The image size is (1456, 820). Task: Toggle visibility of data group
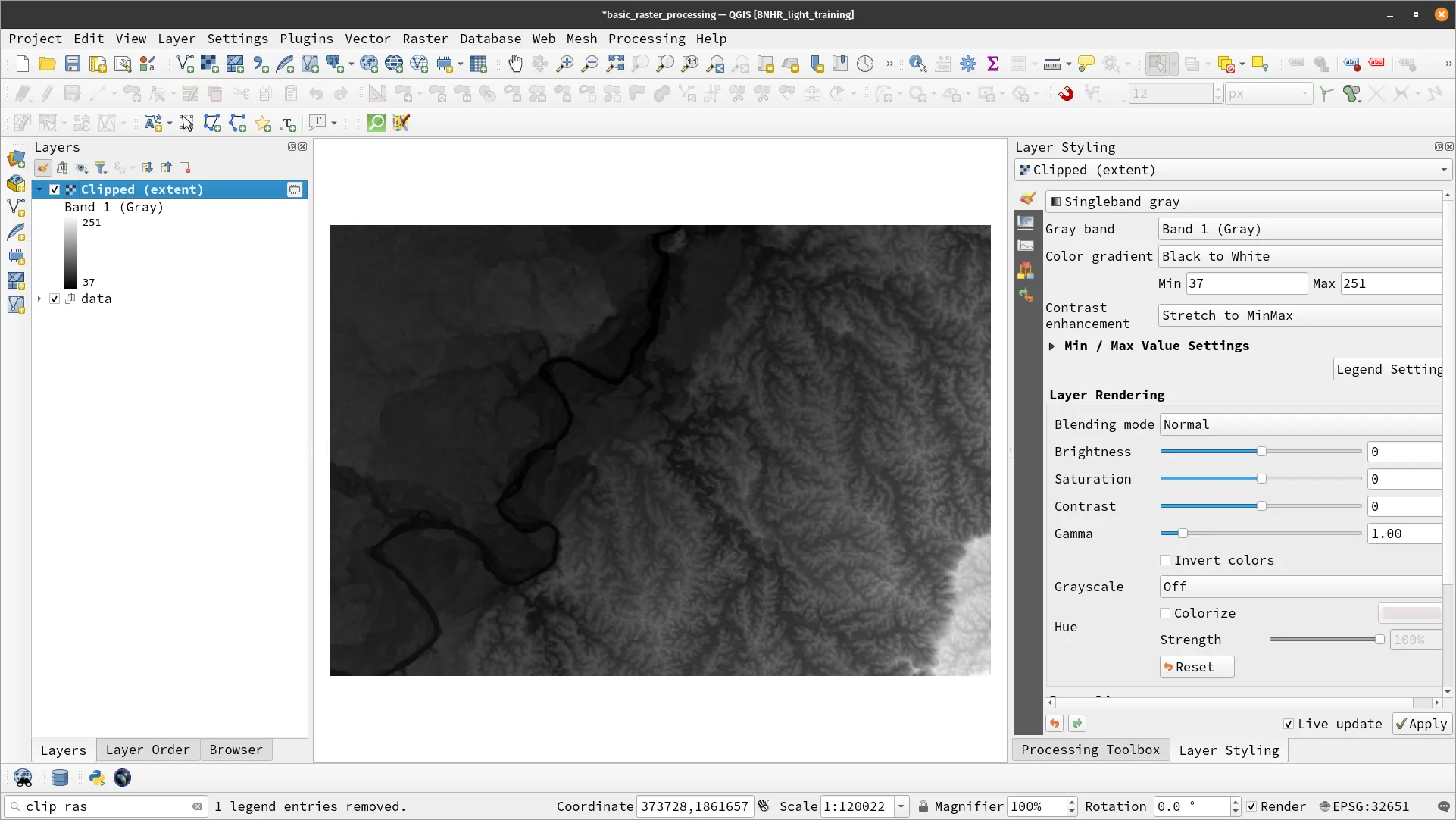(55, 299)
